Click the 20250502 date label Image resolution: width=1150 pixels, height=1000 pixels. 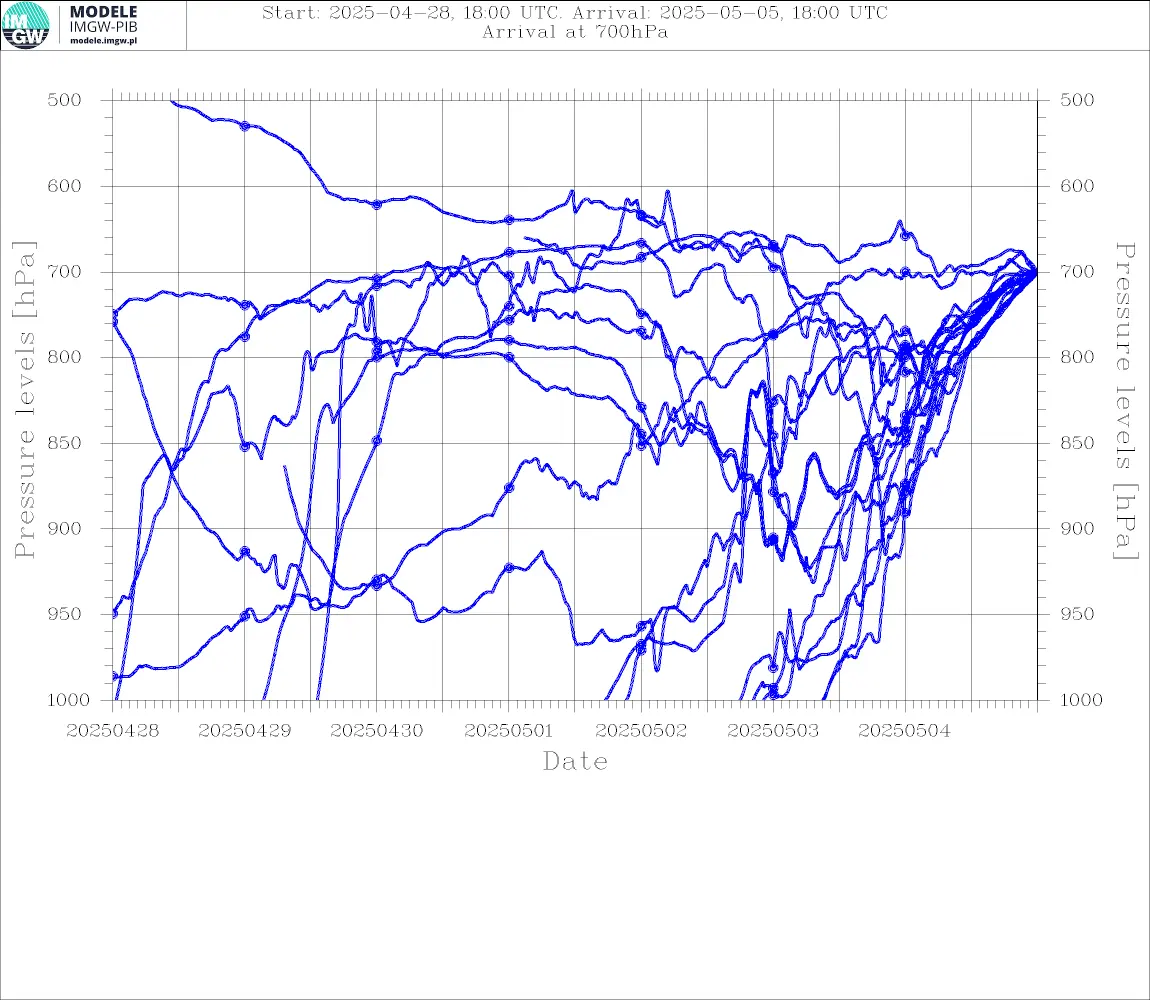point(641,731)
